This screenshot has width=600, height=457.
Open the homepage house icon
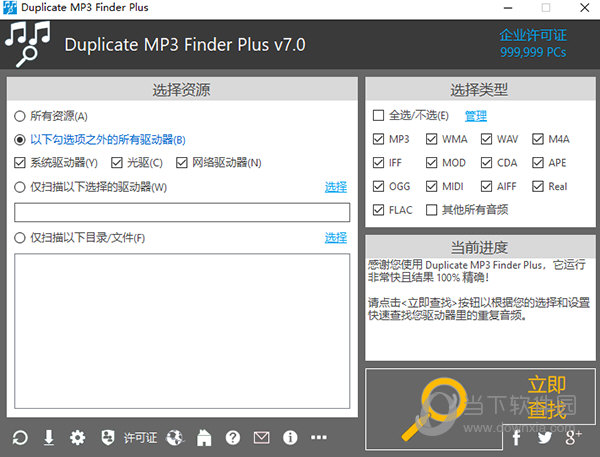[204, 437]
